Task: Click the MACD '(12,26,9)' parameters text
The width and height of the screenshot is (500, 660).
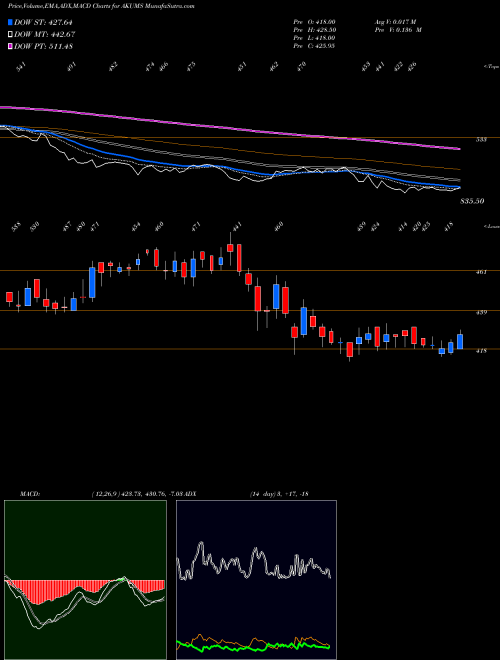Action: [x=104, y=493]
